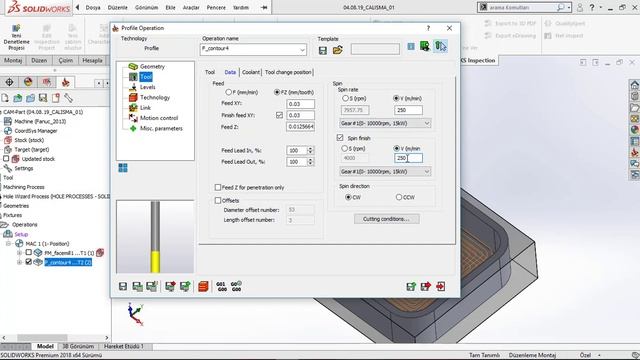
Task: Click the Load template folder icon
Action: [338, 50]
